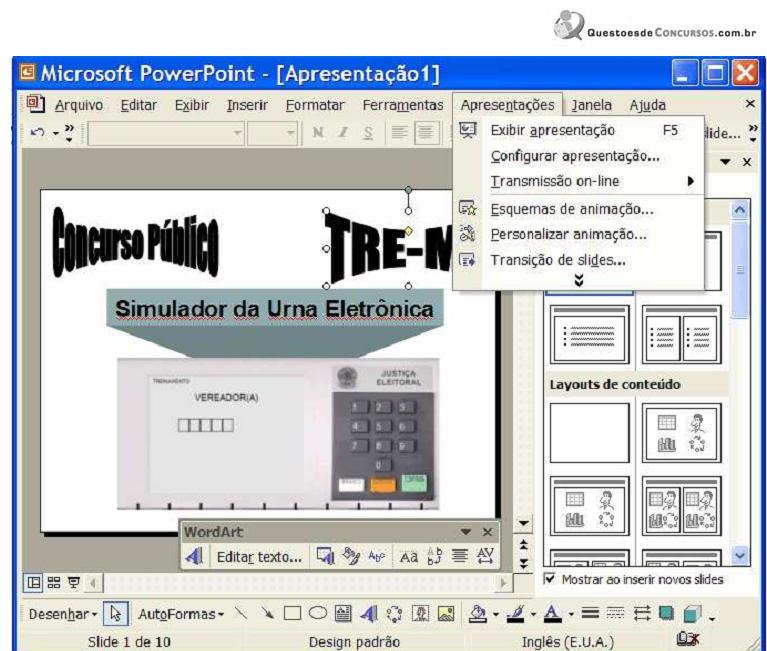Click the Line Color brush icon
Screen dimensions: 767x651
click(x=516, y=613)
